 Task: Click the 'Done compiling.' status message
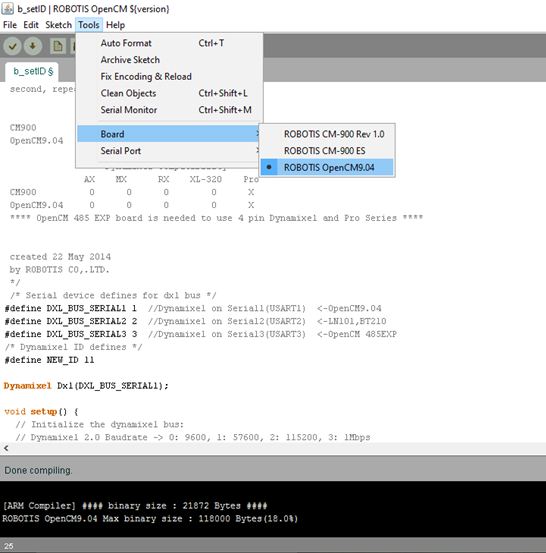38,470
